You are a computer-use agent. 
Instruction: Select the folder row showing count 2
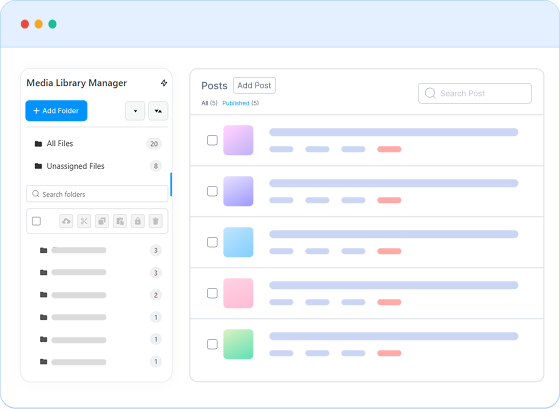click(x=100, y=295)
